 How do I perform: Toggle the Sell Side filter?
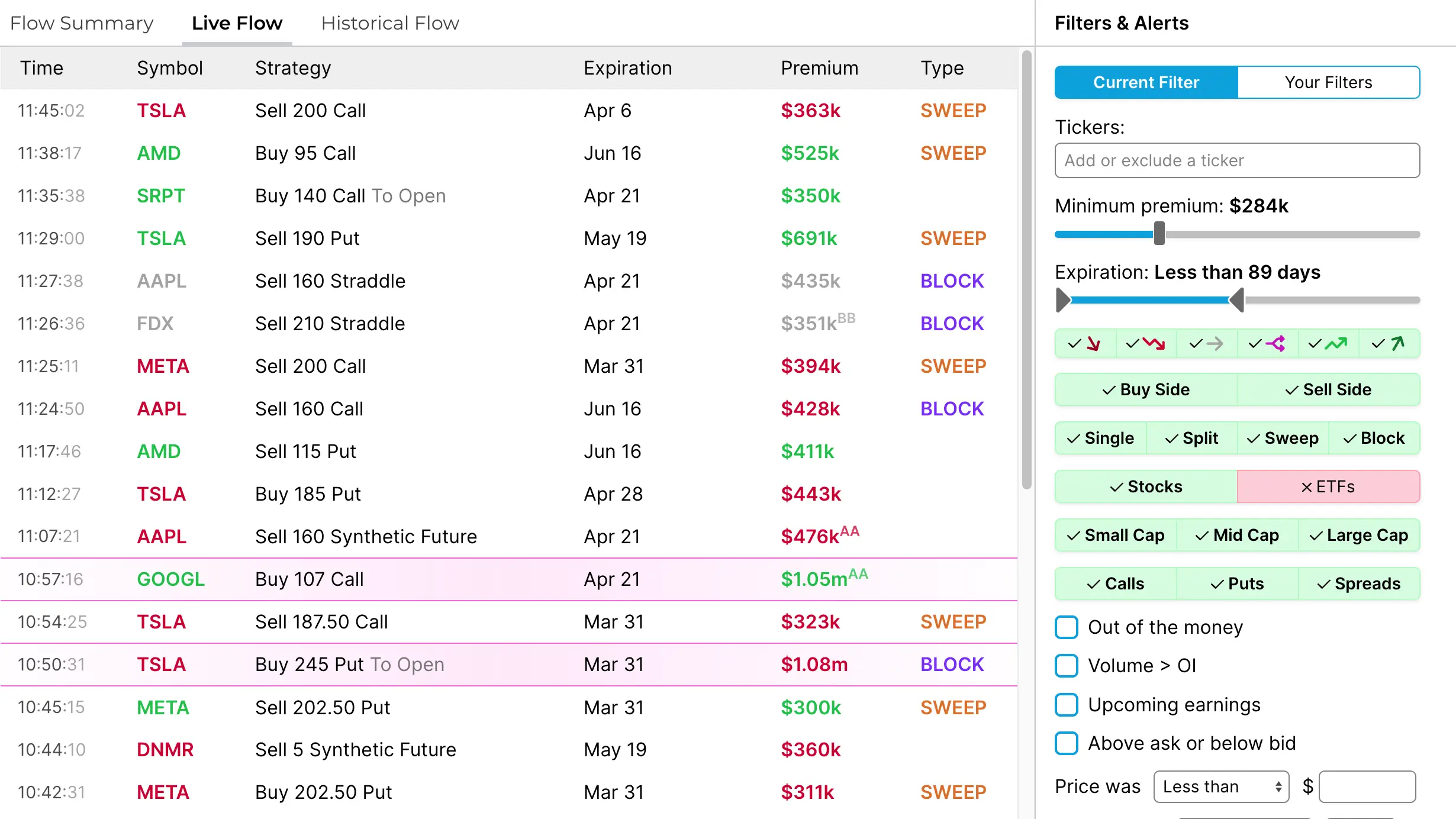coord(1328,389)
